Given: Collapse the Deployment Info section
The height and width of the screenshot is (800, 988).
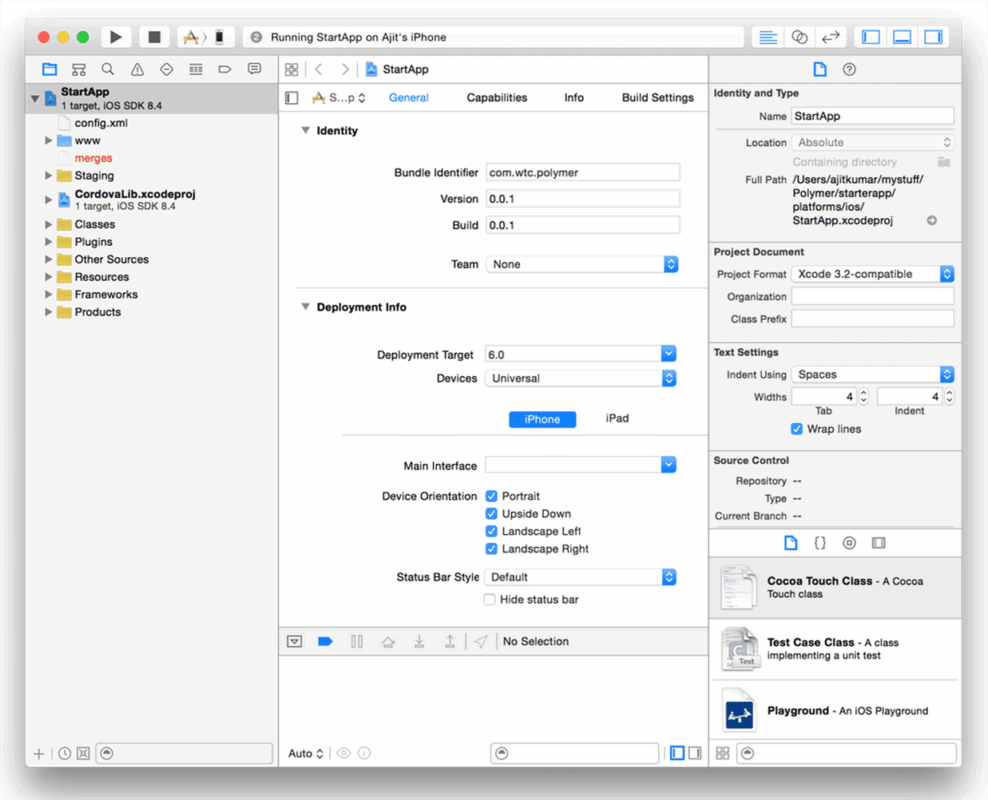Looking at the screenshot, I should click(306, 307).
